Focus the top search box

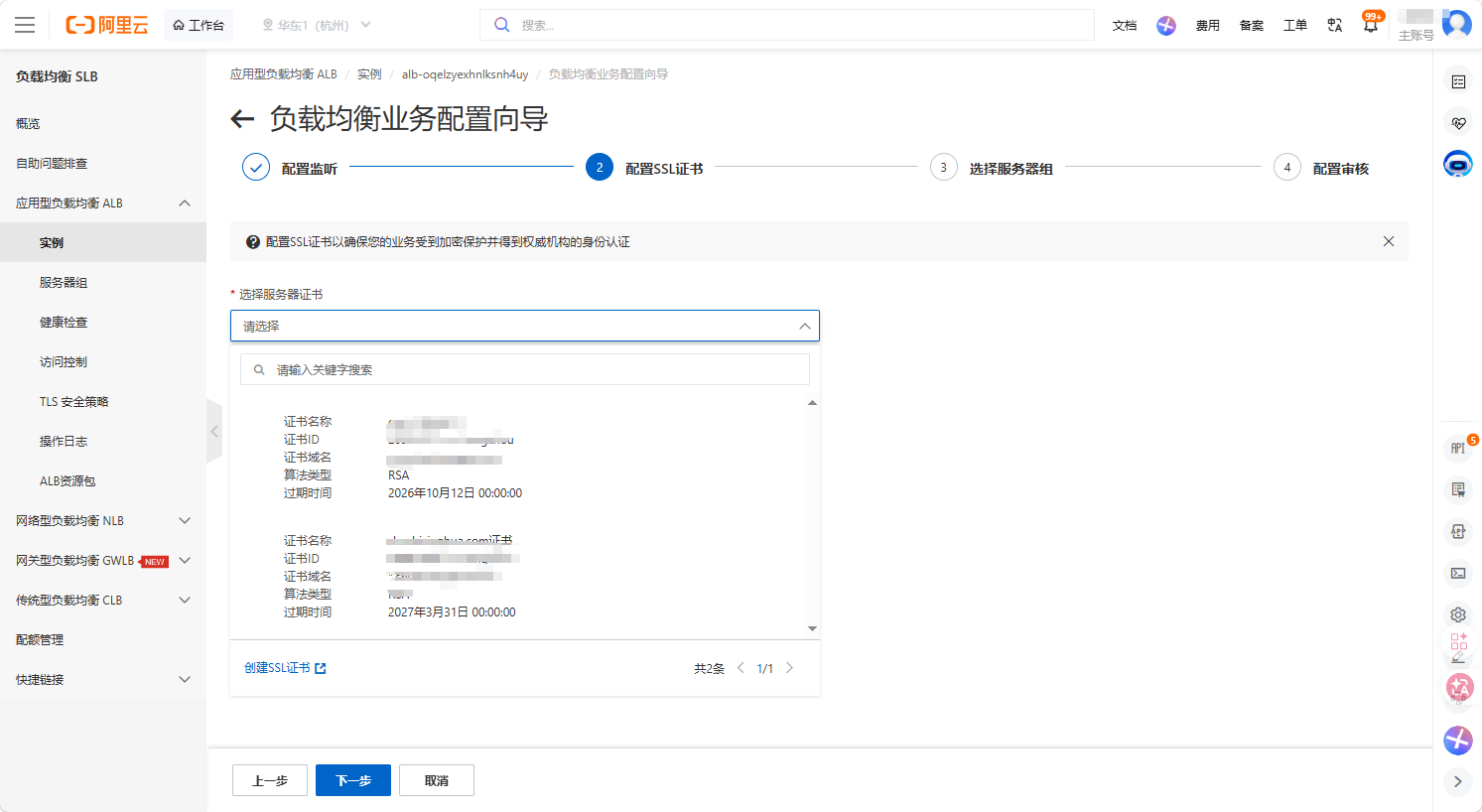787,25
